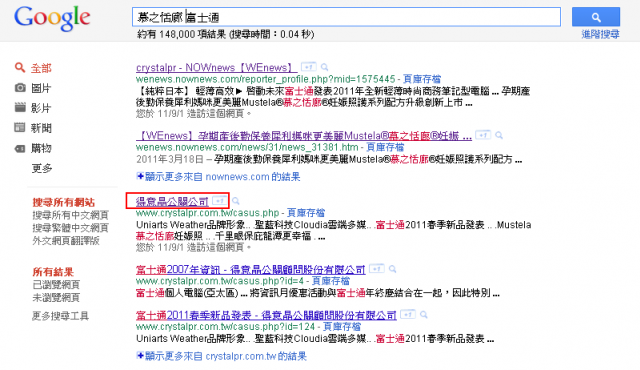This screenshot has width=640, height=370.
Task: Select the 新聞 newspaper icon in sidebar
Action: coord(20,128)
